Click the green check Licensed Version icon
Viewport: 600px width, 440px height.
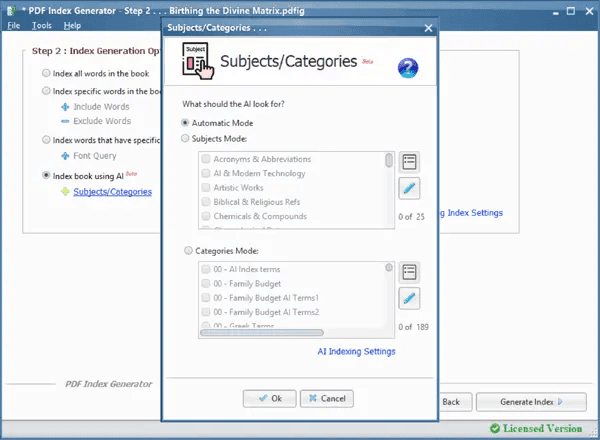[x=495, y=428]
